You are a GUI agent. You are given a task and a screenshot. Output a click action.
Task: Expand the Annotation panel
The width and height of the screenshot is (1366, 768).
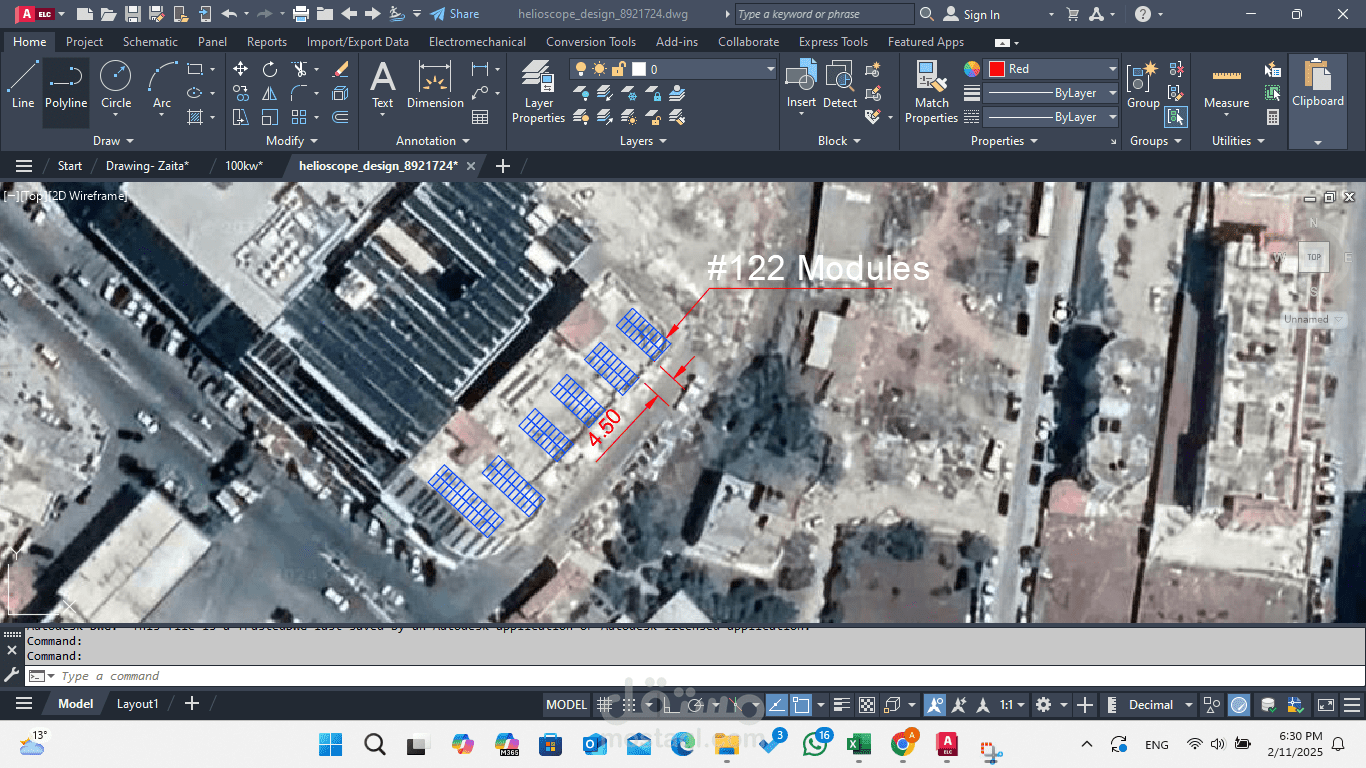pos(433,141)
